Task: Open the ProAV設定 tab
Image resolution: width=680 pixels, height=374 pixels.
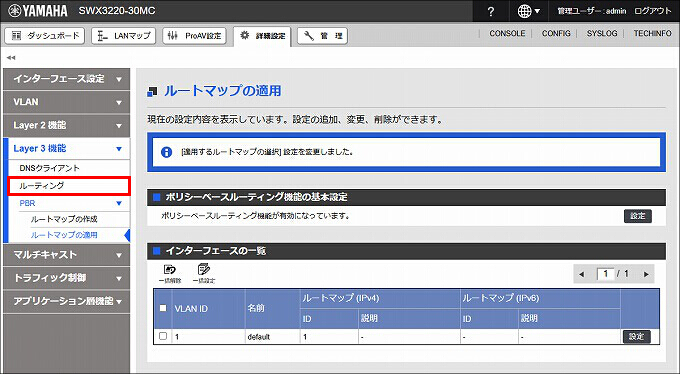Action: pos(194,36)
